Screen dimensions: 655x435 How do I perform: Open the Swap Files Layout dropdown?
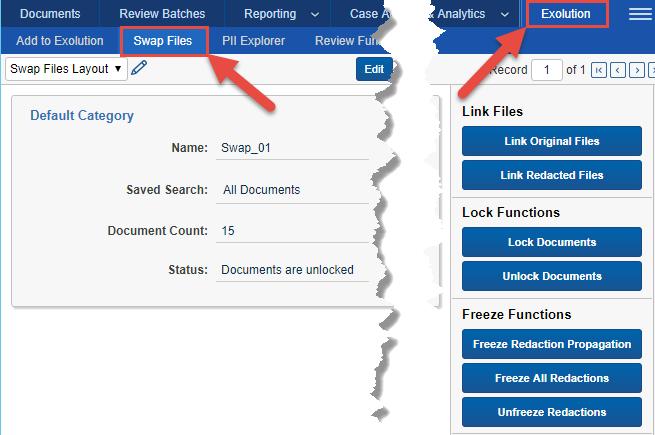point(66,69)
